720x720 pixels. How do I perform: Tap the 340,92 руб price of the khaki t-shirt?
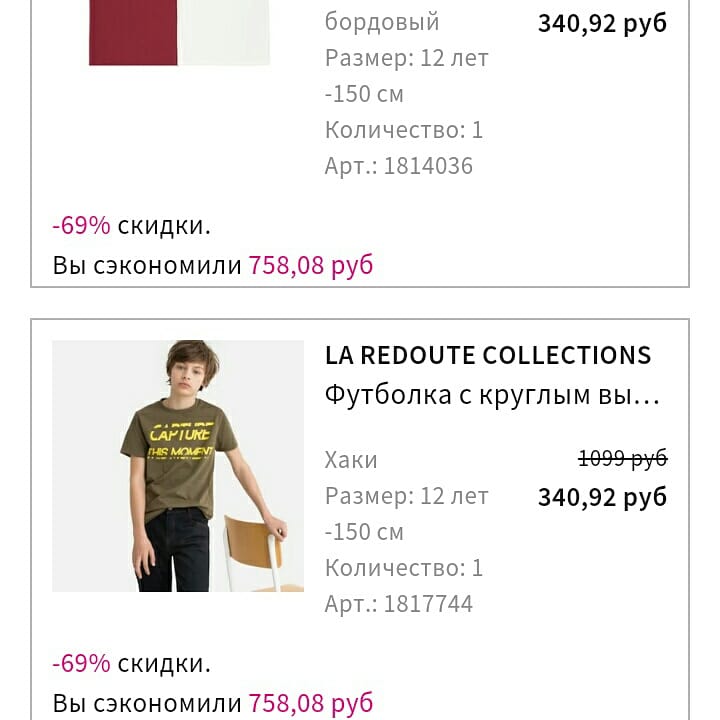coord(602,497)
